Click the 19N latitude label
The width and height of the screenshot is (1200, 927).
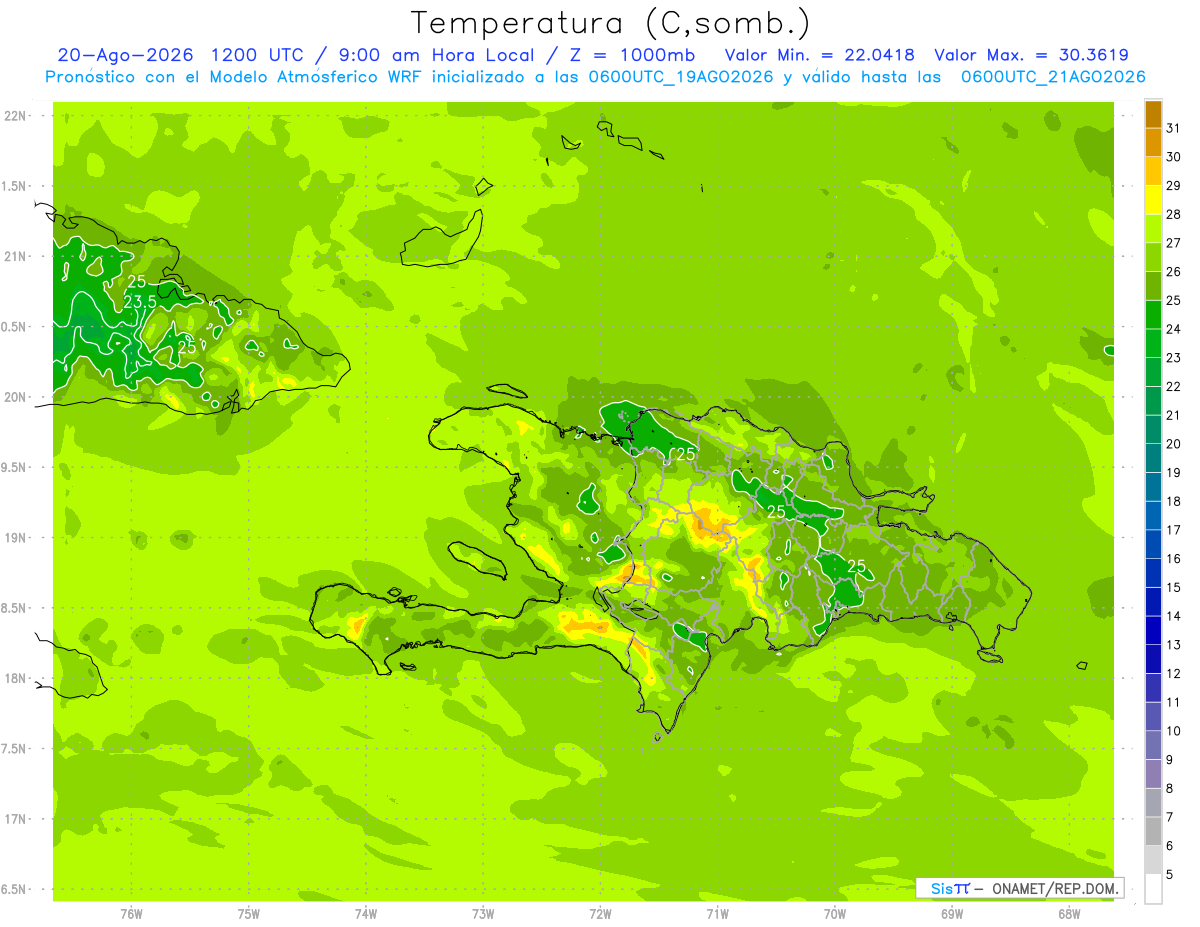(15, 538)
